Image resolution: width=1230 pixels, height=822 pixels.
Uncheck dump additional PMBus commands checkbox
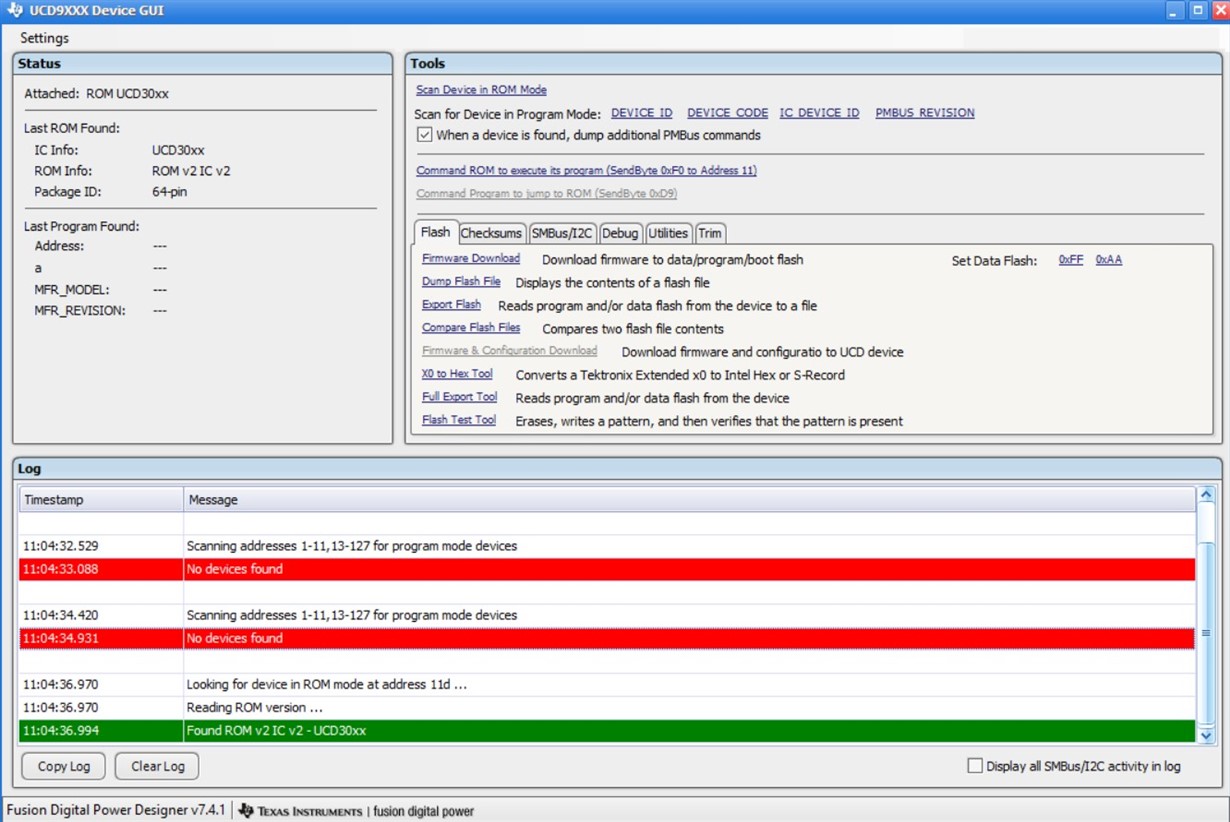[424, 135]
